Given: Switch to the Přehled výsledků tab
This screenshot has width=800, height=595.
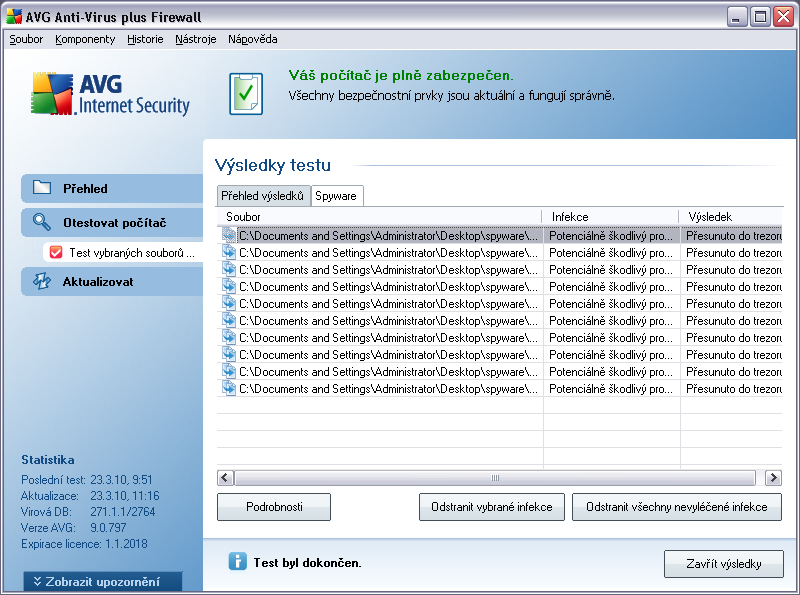Looking at the screenshot, I should pyautogui.click(x=263, y=196).
